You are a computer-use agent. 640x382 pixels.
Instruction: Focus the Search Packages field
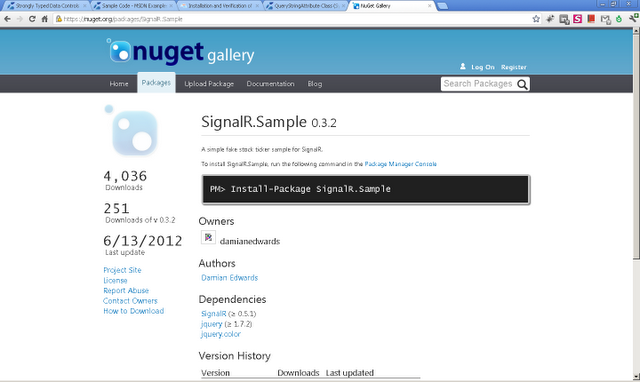pos(478,84)
